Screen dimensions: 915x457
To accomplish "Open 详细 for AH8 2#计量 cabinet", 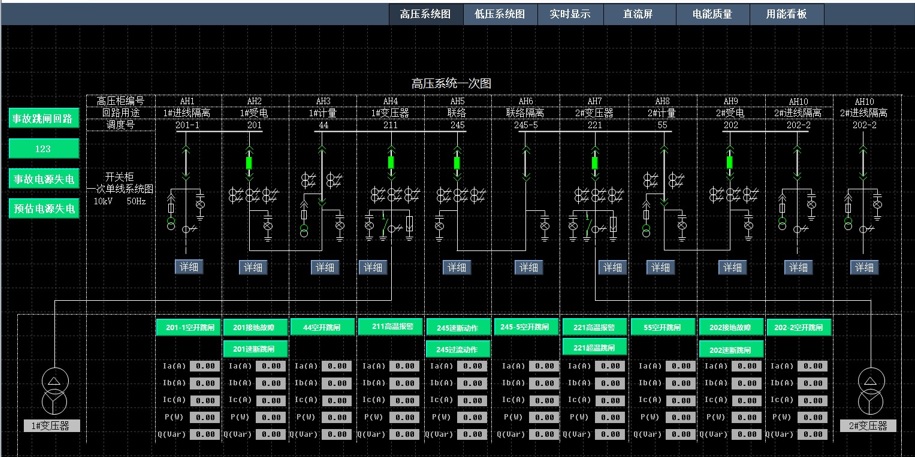I will click(x=661, y=267).
